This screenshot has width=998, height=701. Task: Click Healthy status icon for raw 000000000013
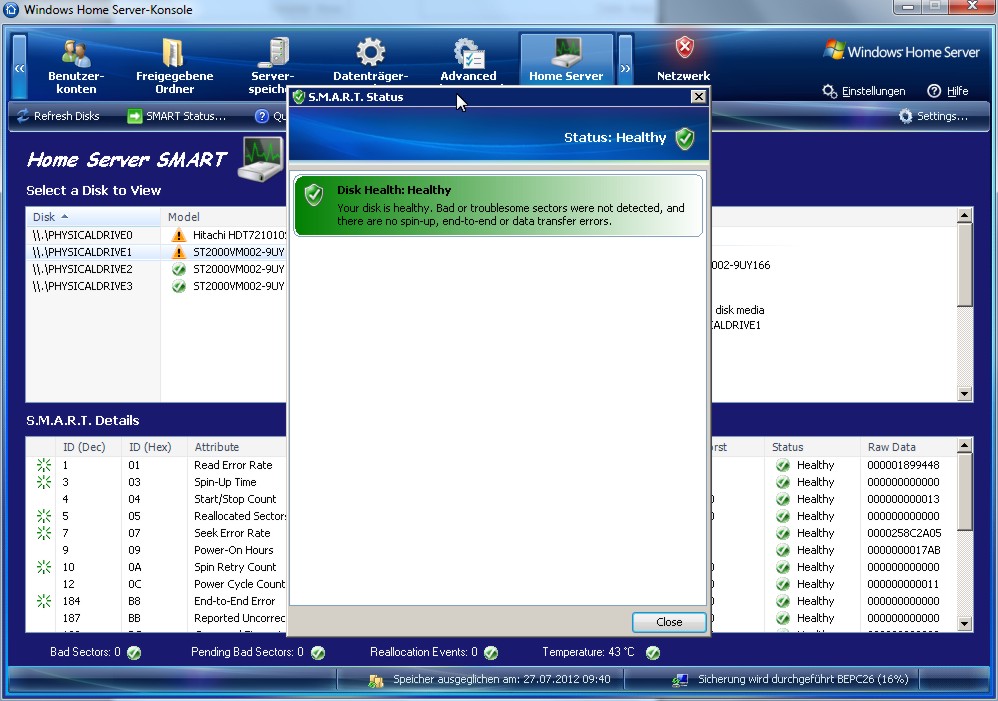[783, 499]
